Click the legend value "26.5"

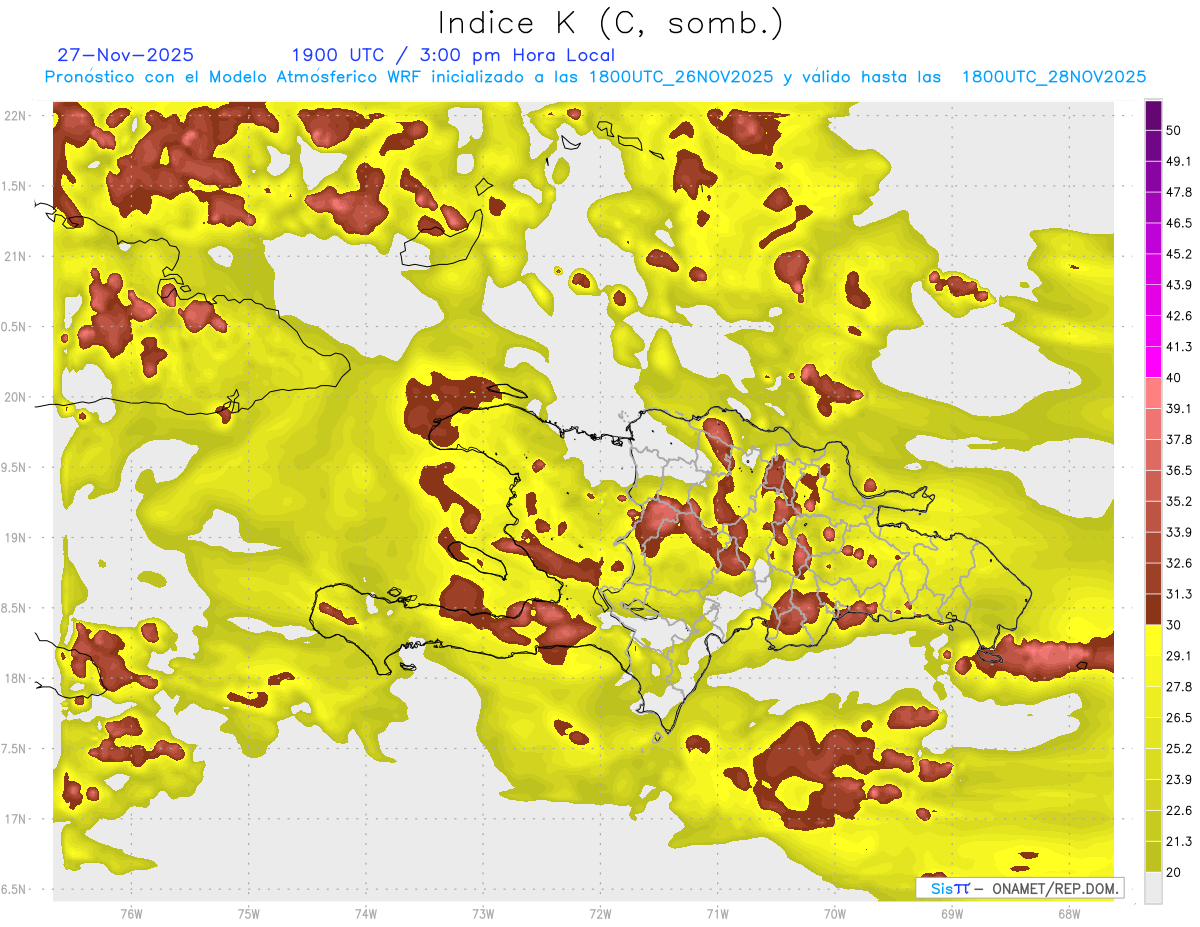pos(1179,718)
